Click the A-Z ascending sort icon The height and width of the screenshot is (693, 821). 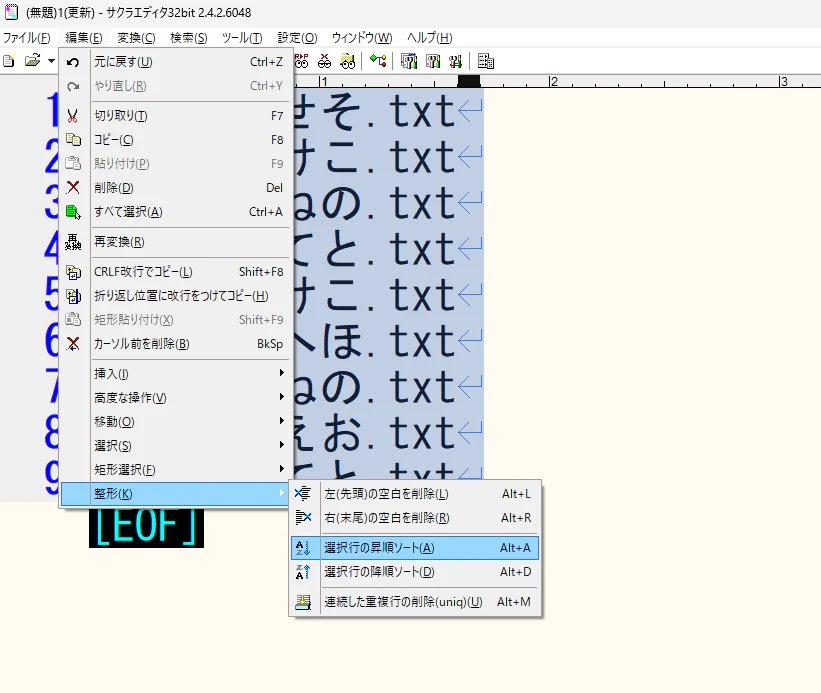point(303,548)
